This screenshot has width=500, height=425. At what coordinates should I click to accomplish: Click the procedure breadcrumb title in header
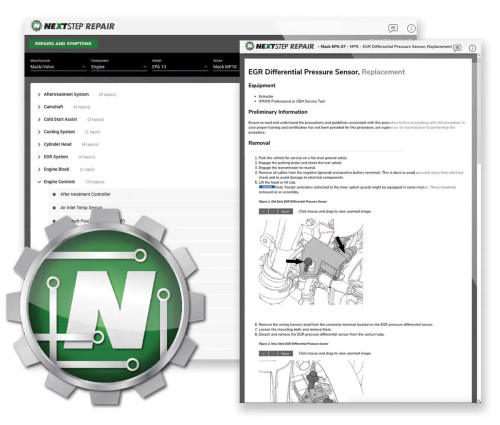(x=386, y=46)
